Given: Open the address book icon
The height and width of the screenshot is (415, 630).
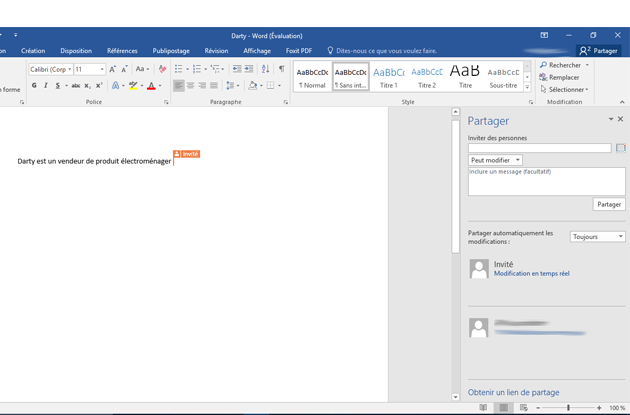Looking at the screenshot, I should (x=620, y=148).
